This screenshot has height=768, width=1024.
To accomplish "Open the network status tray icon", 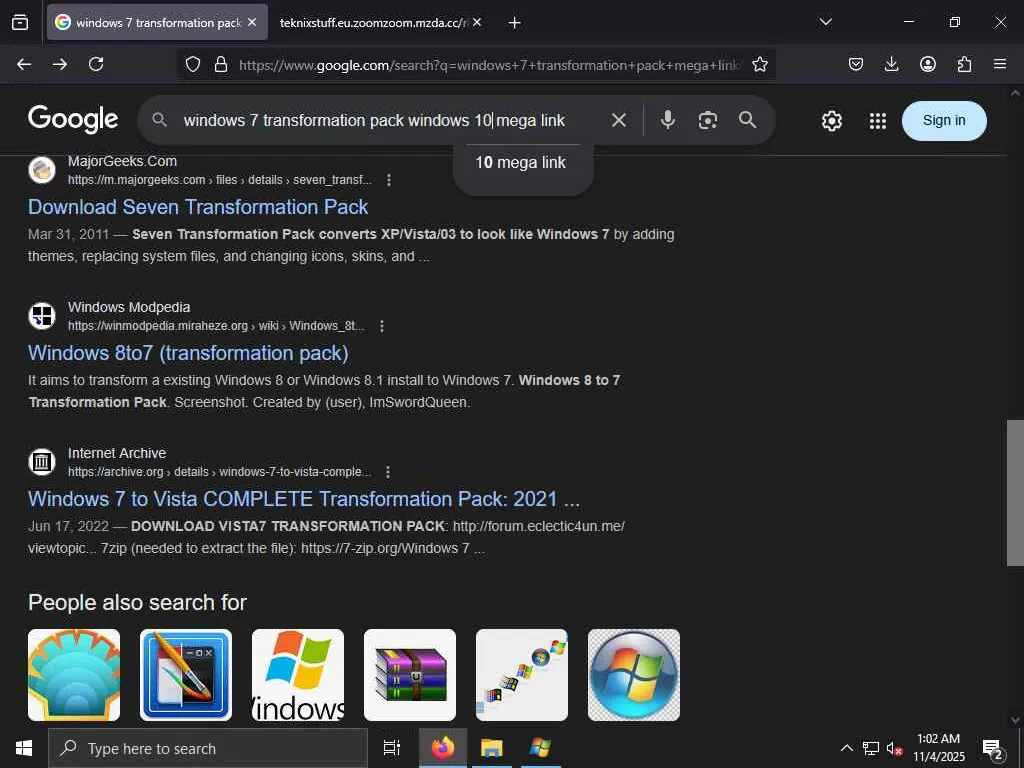I will pos(871,748).
